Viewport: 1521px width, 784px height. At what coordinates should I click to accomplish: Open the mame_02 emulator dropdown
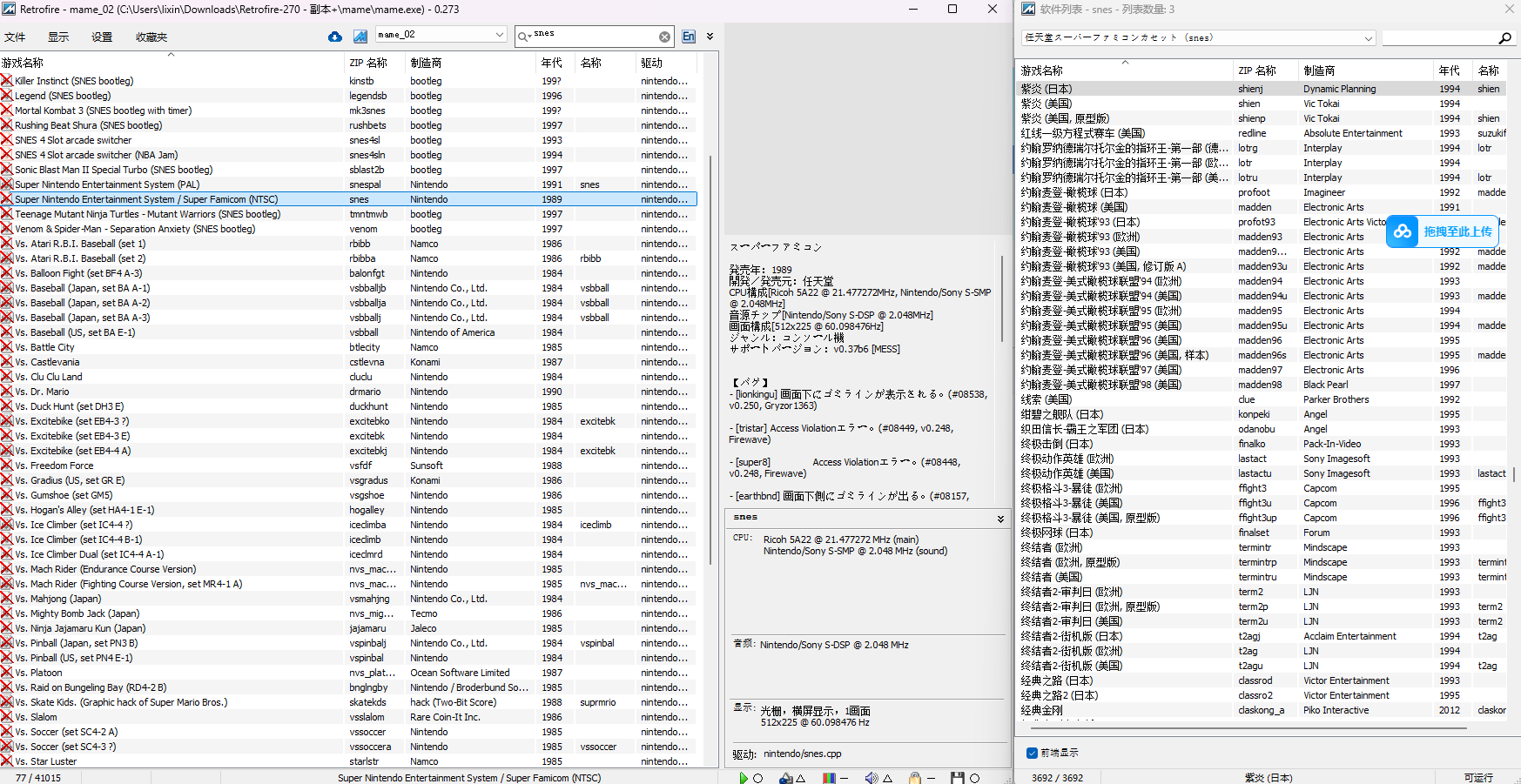point(441,35)
